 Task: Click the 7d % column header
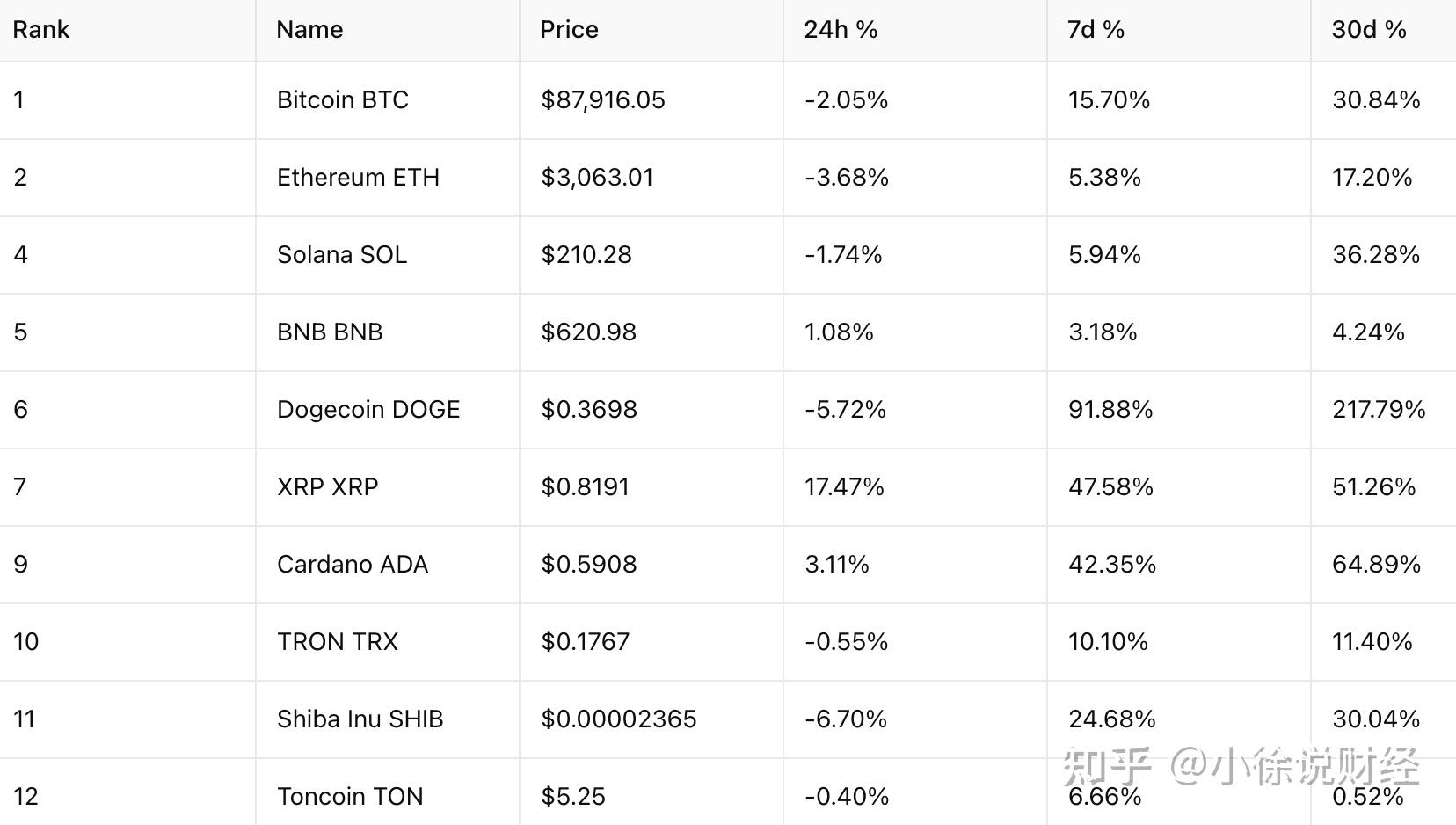click(1096, 30)
